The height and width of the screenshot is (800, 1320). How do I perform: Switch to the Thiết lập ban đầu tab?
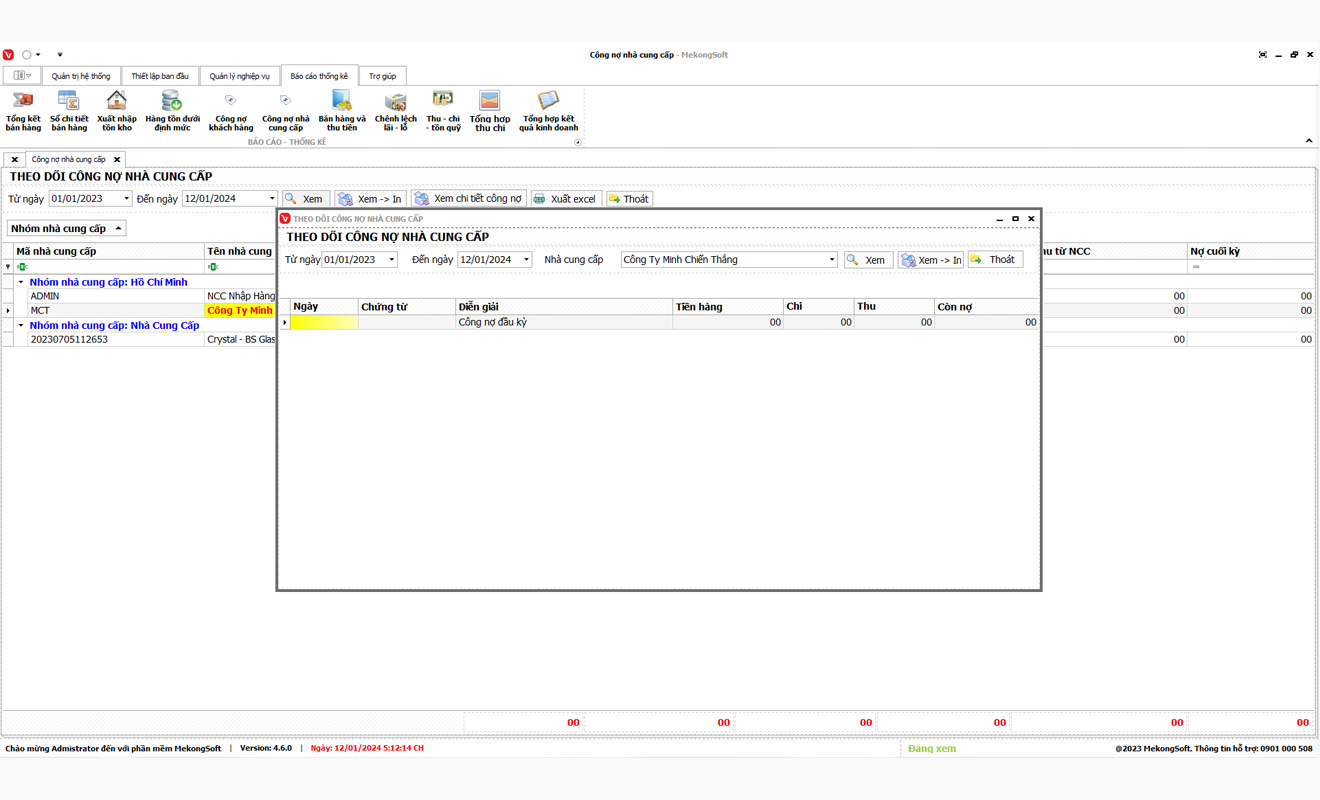(x=160, y=76)
